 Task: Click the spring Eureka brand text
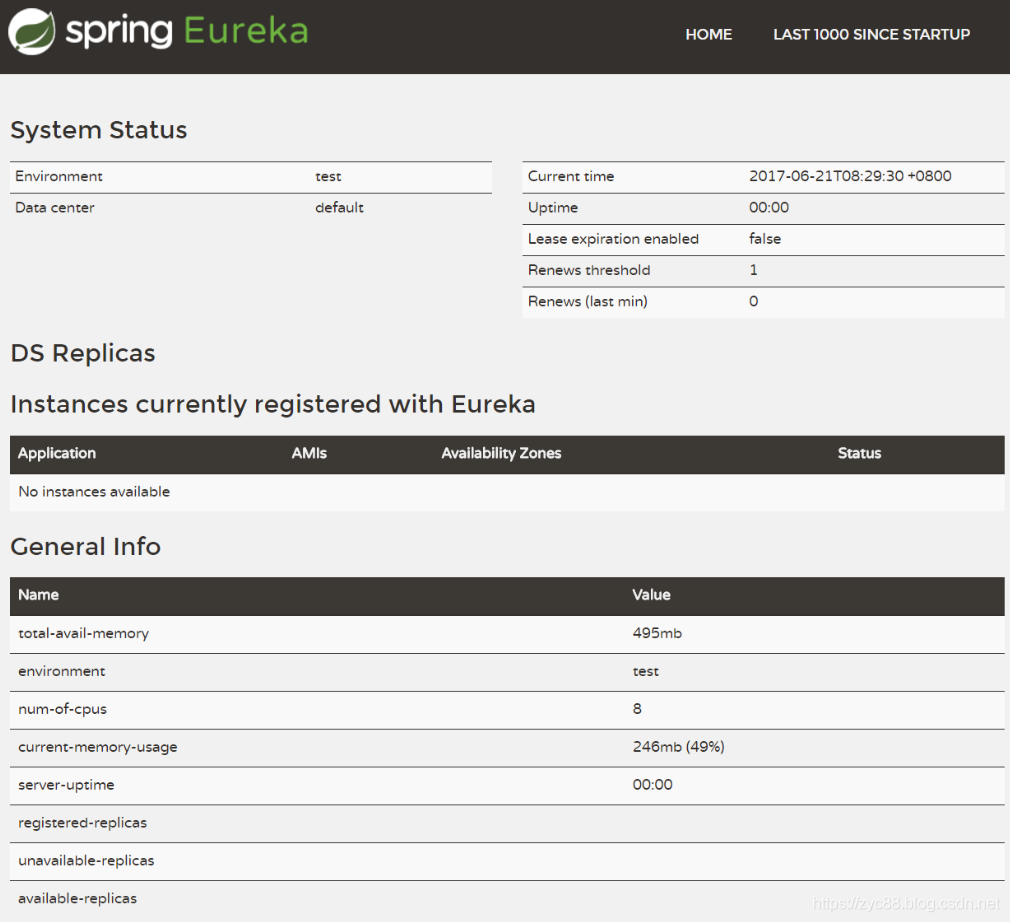tap(187, 32)
